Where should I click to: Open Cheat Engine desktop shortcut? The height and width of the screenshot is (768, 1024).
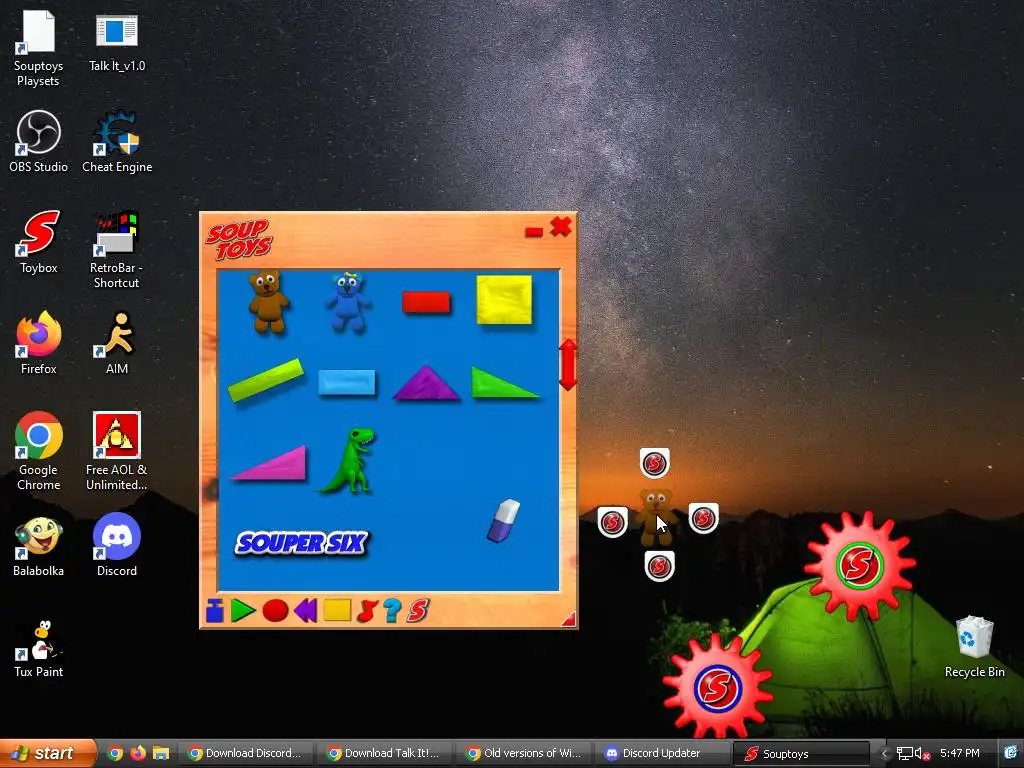[117, 140]
